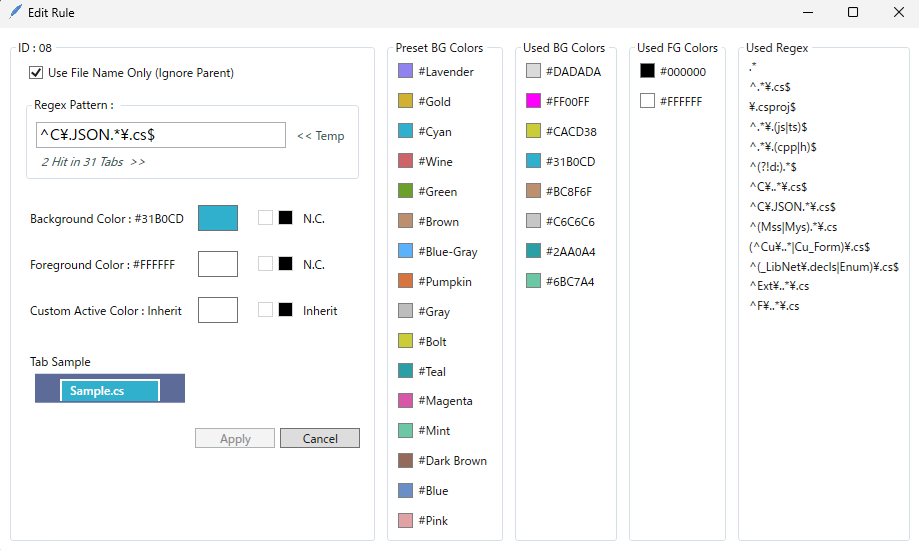Screen dimensions: 919x550
Task: Select the first used regex .*
Action: (753, 67)
